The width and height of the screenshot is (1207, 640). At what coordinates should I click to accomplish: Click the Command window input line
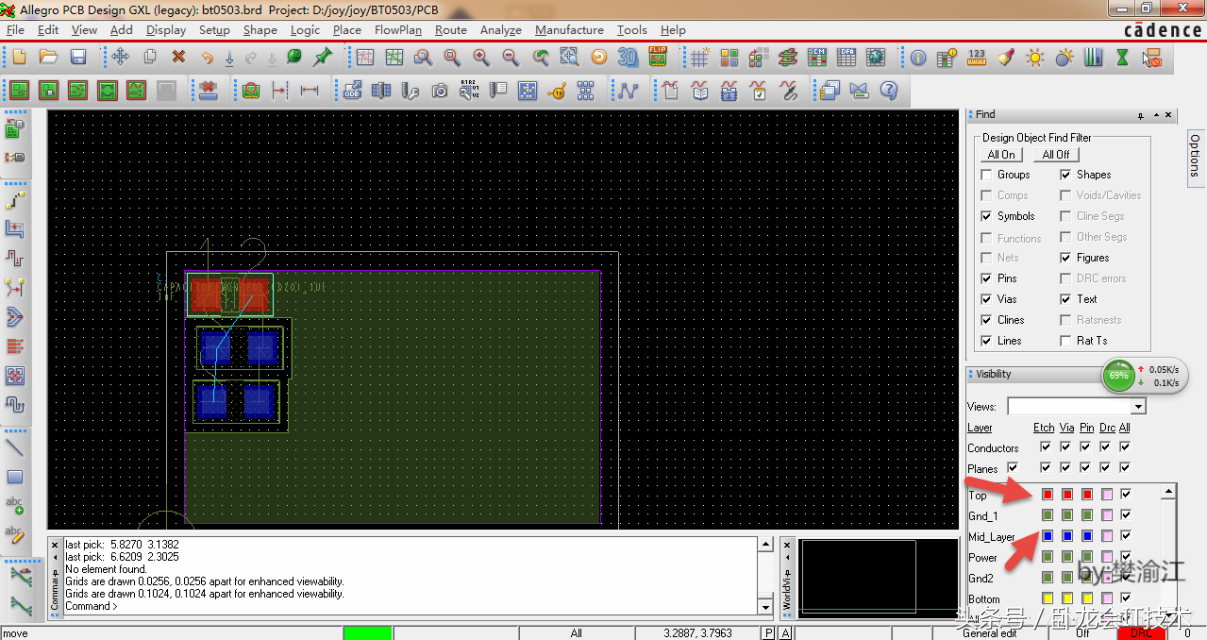[409, 606]
